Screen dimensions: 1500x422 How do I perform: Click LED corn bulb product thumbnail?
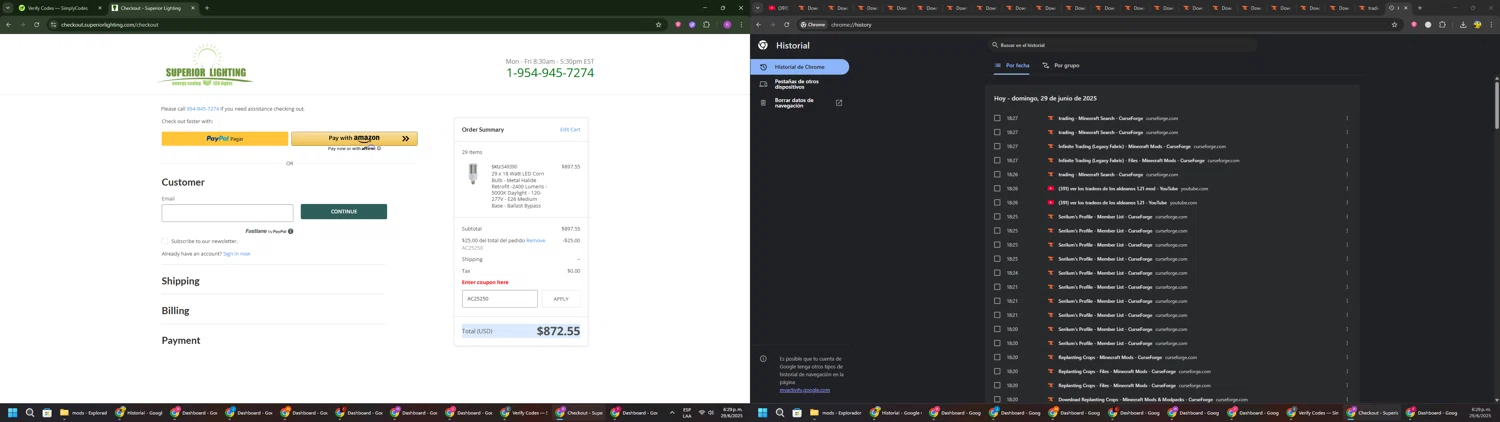click(473, 174)
